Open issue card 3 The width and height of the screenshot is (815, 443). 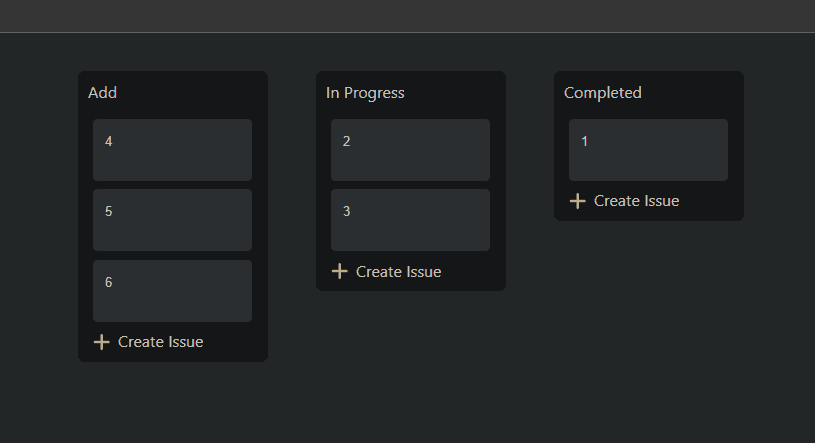(410, 220)
